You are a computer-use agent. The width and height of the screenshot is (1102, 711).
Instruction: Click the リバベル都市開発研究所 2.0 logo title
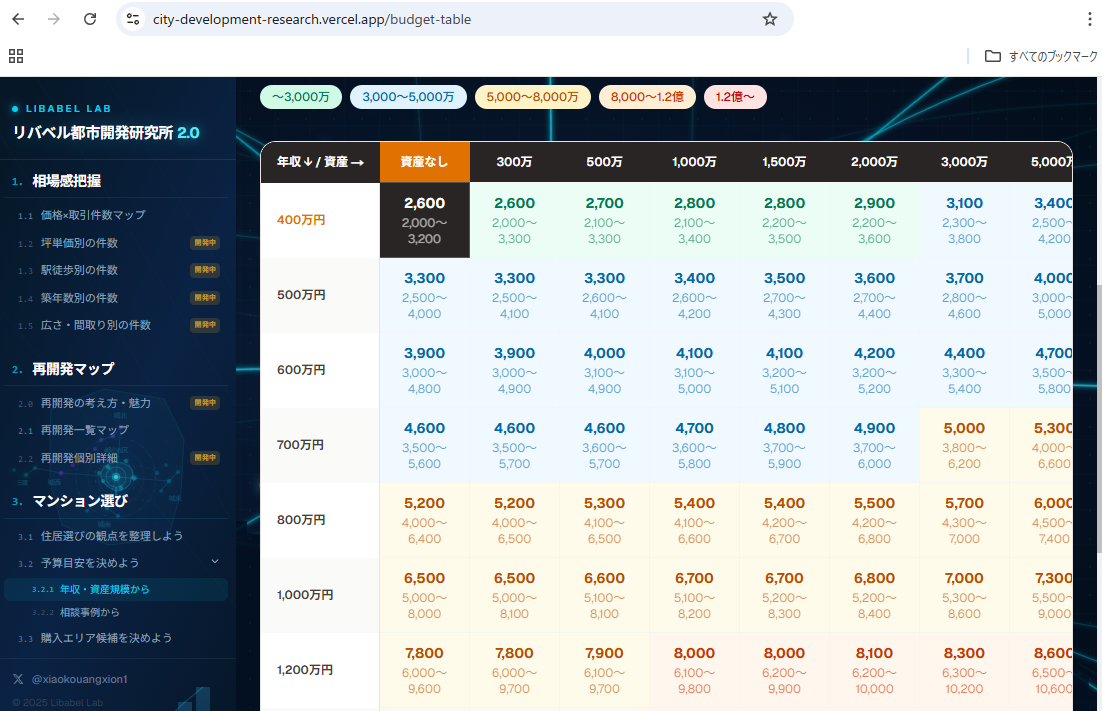(x=106, y=133)
